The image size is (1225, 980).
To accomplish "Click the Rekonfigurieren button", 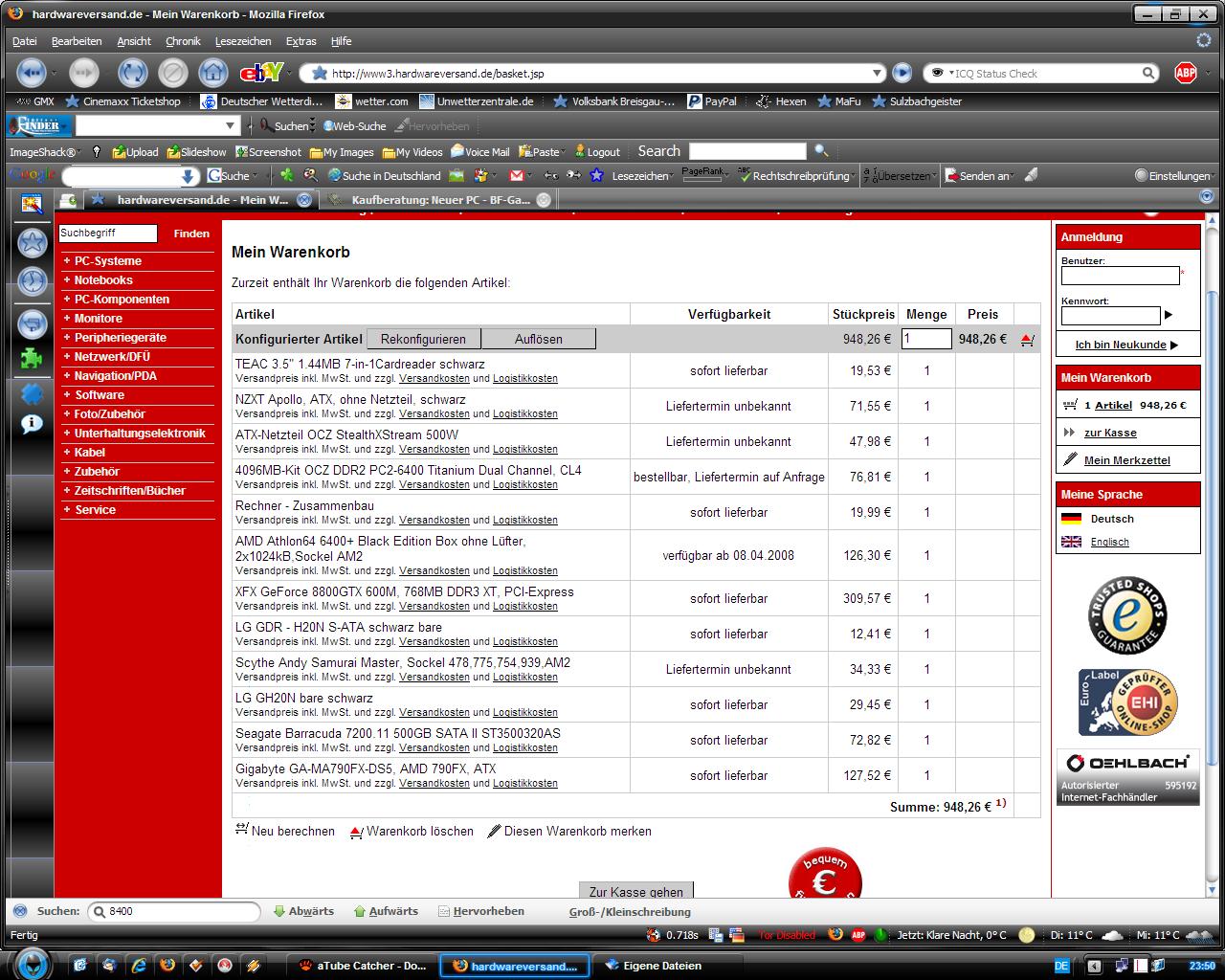I will pyautogui.click(x=423, y=339).
